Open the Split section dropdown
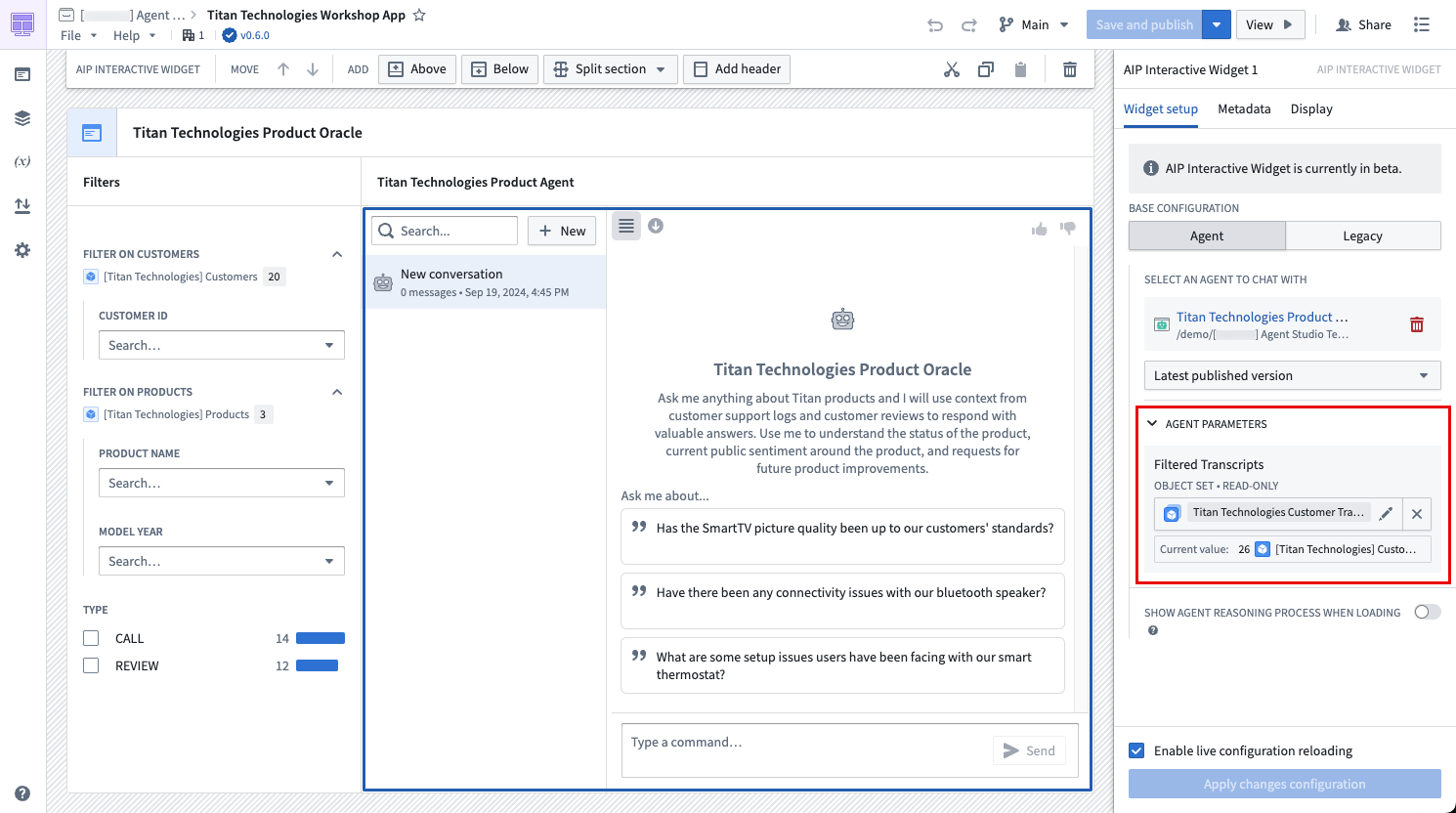 point(611,69)
